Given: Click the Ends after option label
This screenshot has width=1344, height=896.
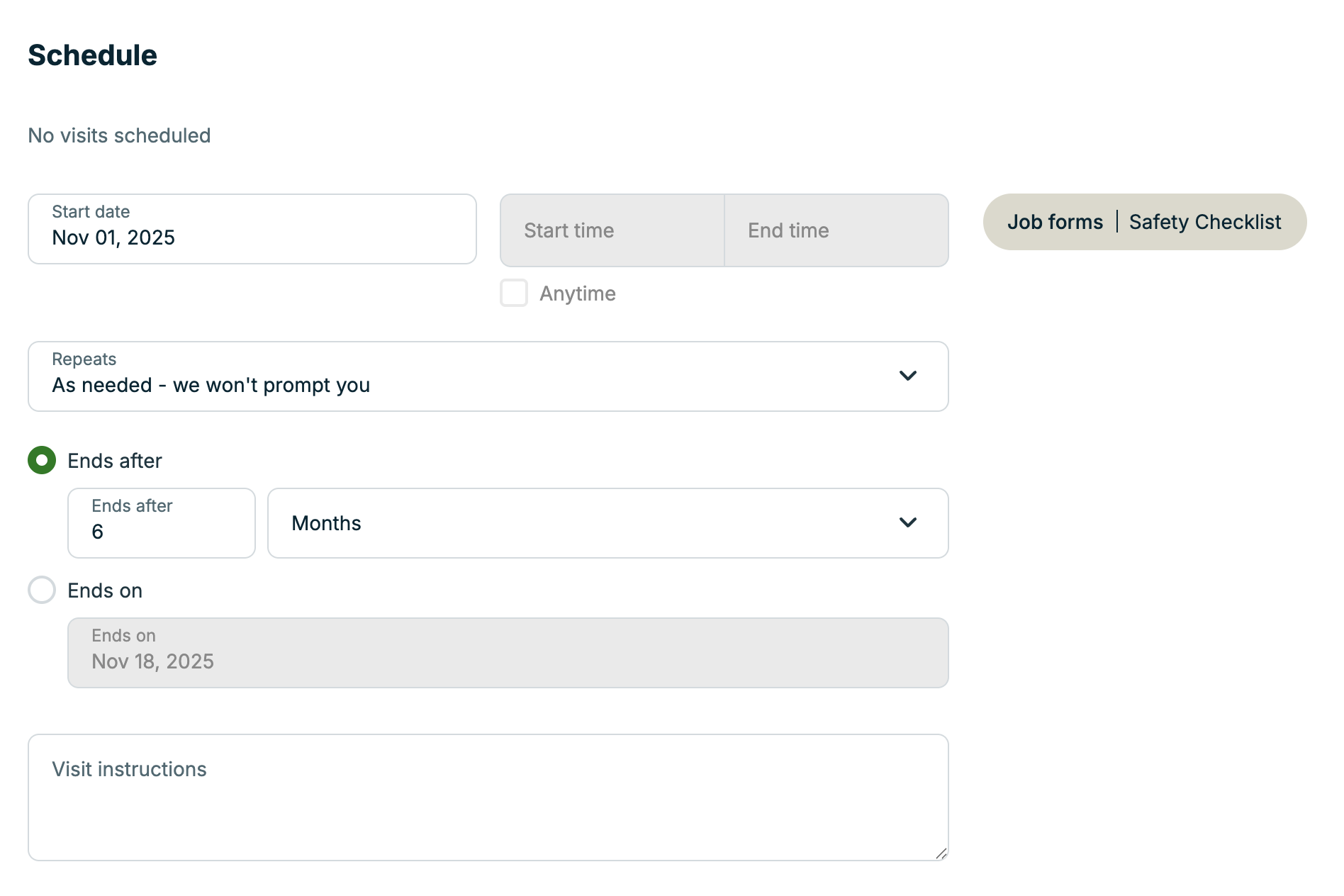Looking at the screenshot, I should (115, 461).
